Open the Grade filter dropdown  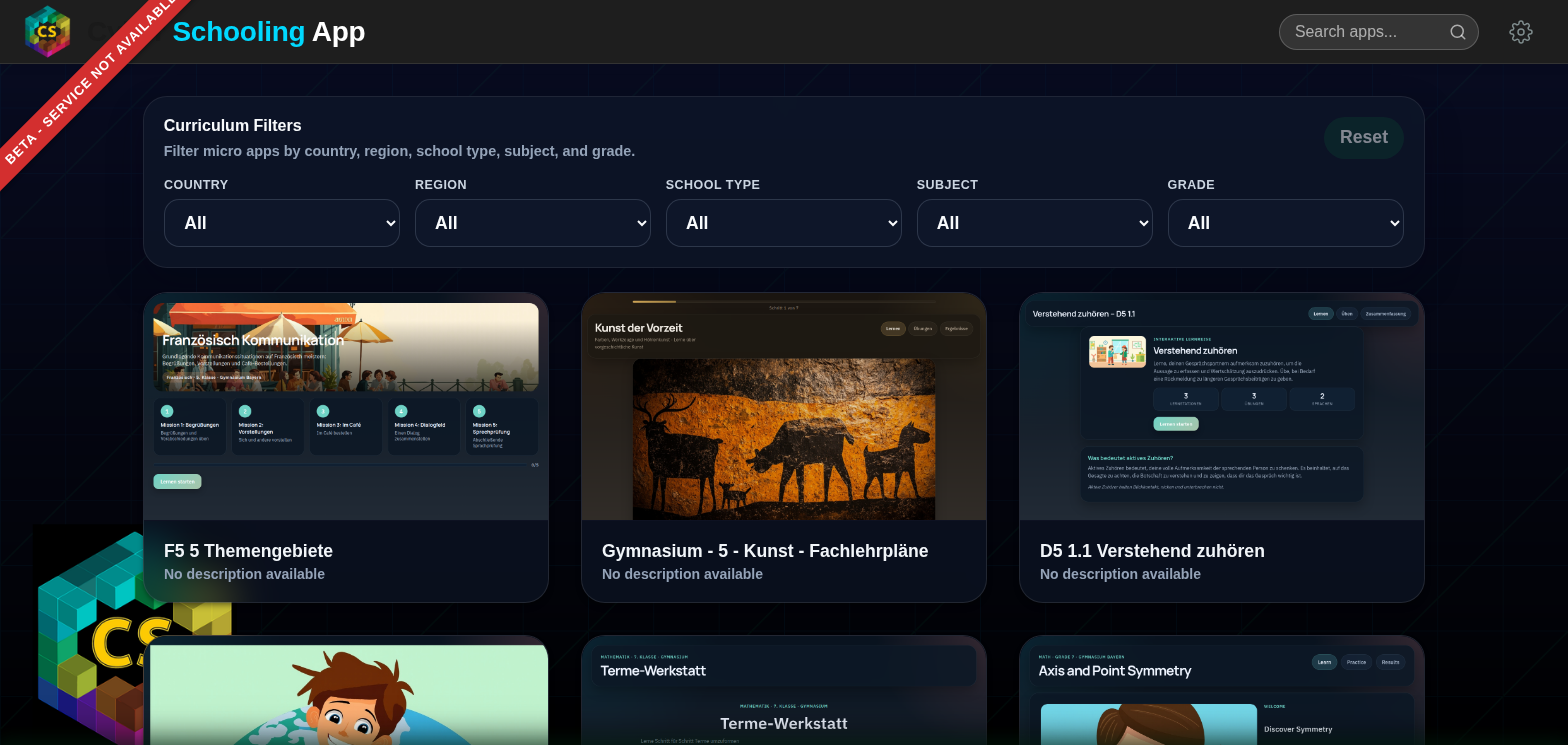click(1286, 223)
